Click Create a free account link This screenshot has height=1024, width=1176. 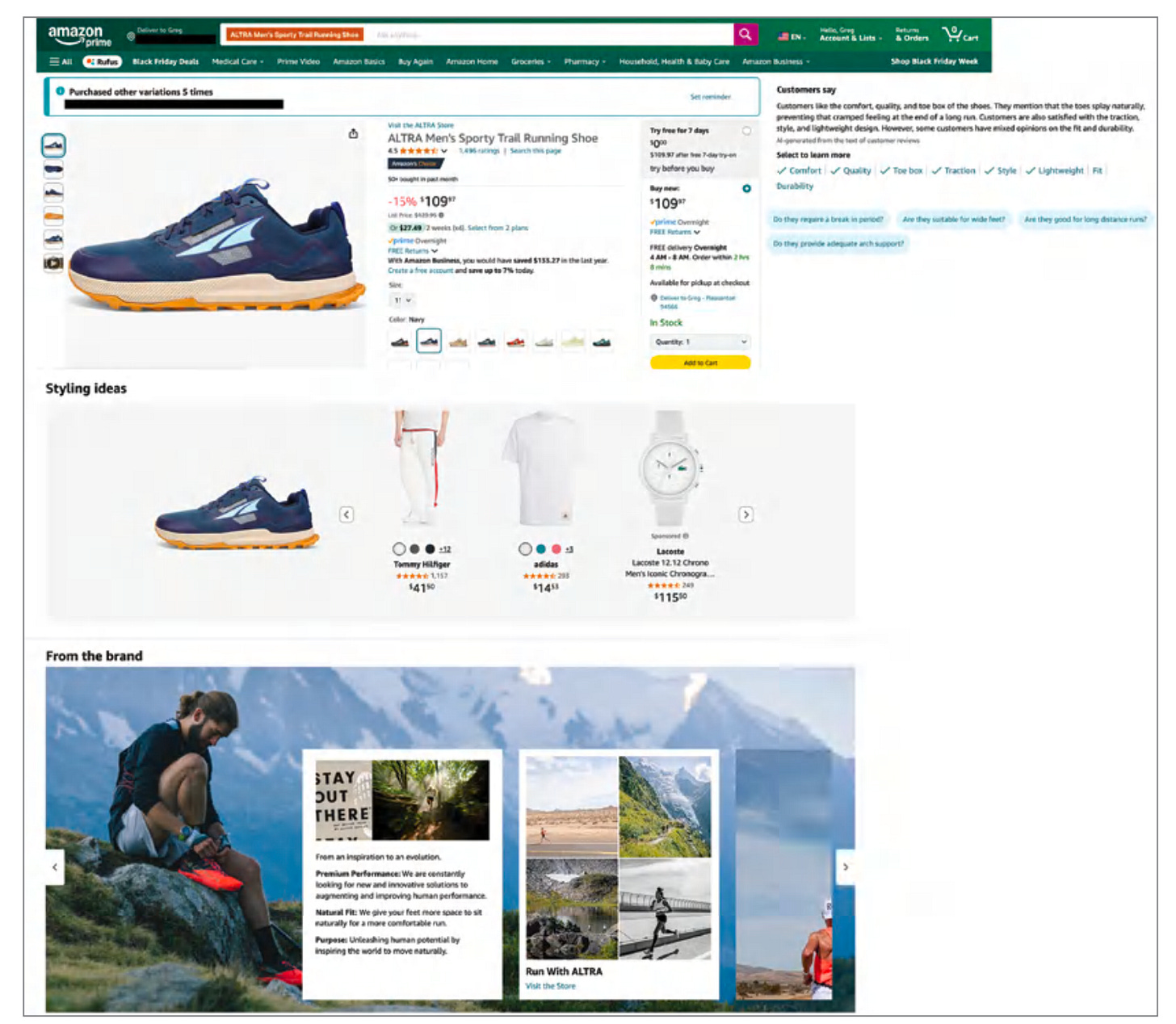[420, 271]
